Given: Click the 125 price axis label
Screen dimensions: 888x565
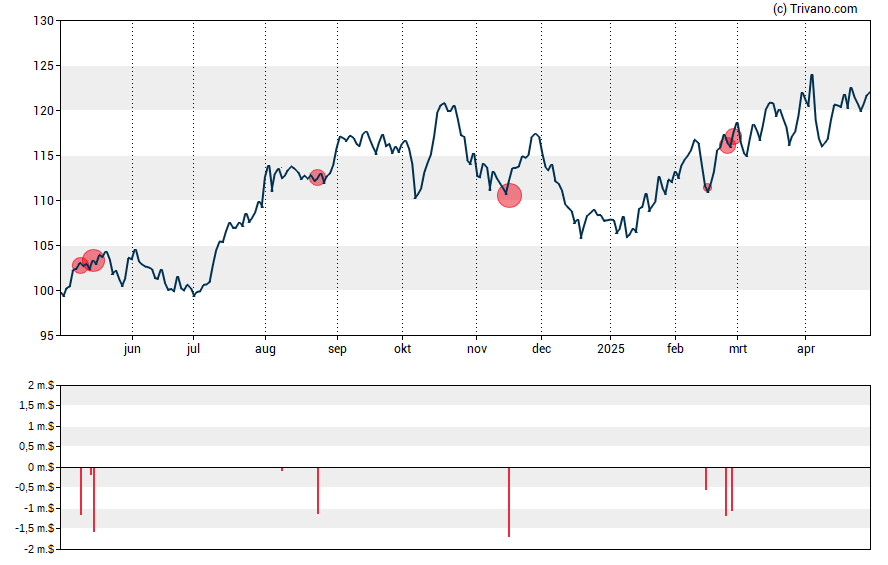Looking at the screenshot, I should pyautogui.click(x=44, y=66).
